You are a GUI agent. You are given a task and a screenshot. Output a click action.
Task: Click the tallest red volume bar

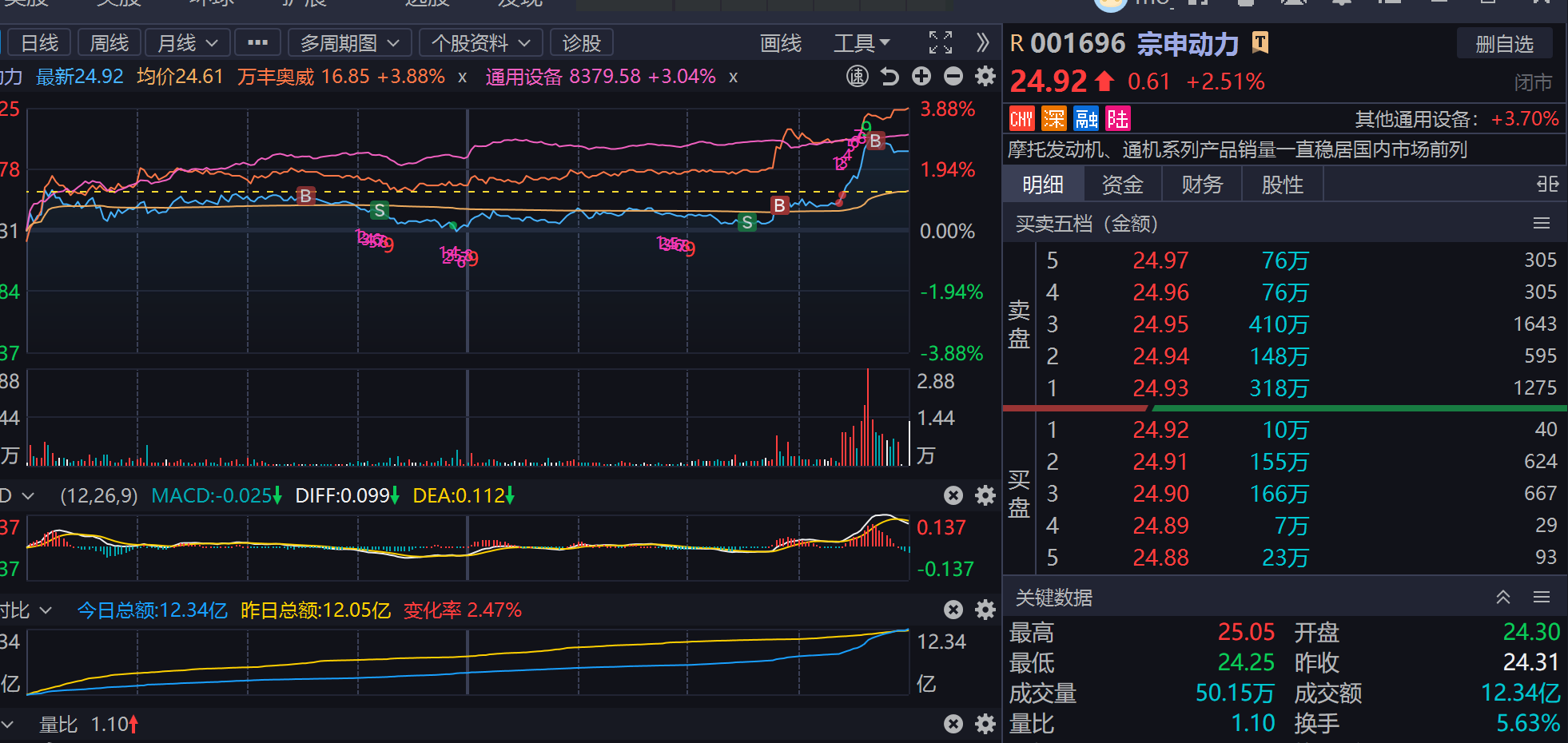click(x=868, y=417)
